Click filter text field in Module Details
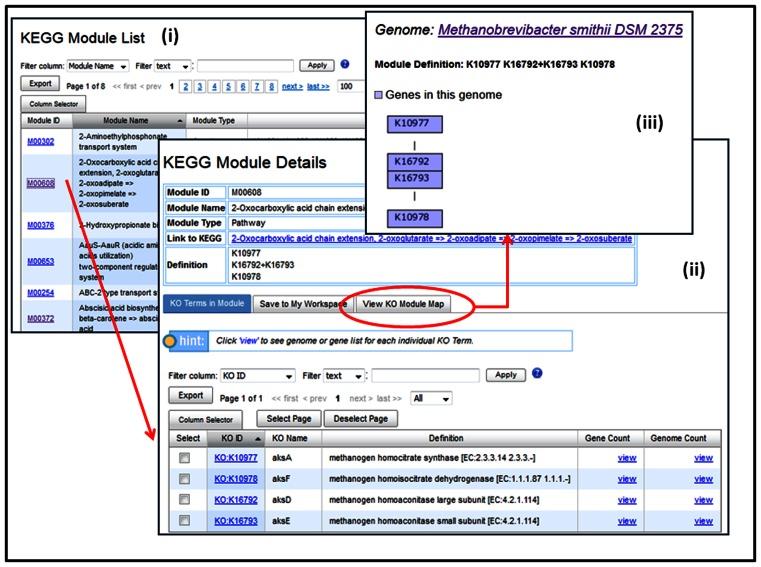This screenshot has width=761, height=567. pyautogui.click(x=426, y=376)
